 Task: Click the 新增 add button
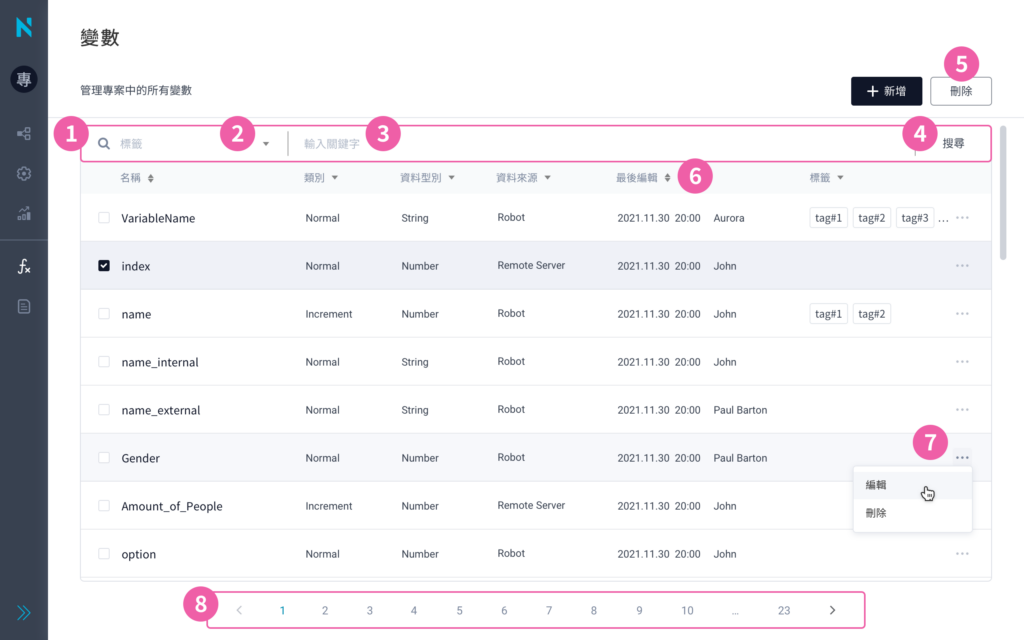click(x=886, y=91)
